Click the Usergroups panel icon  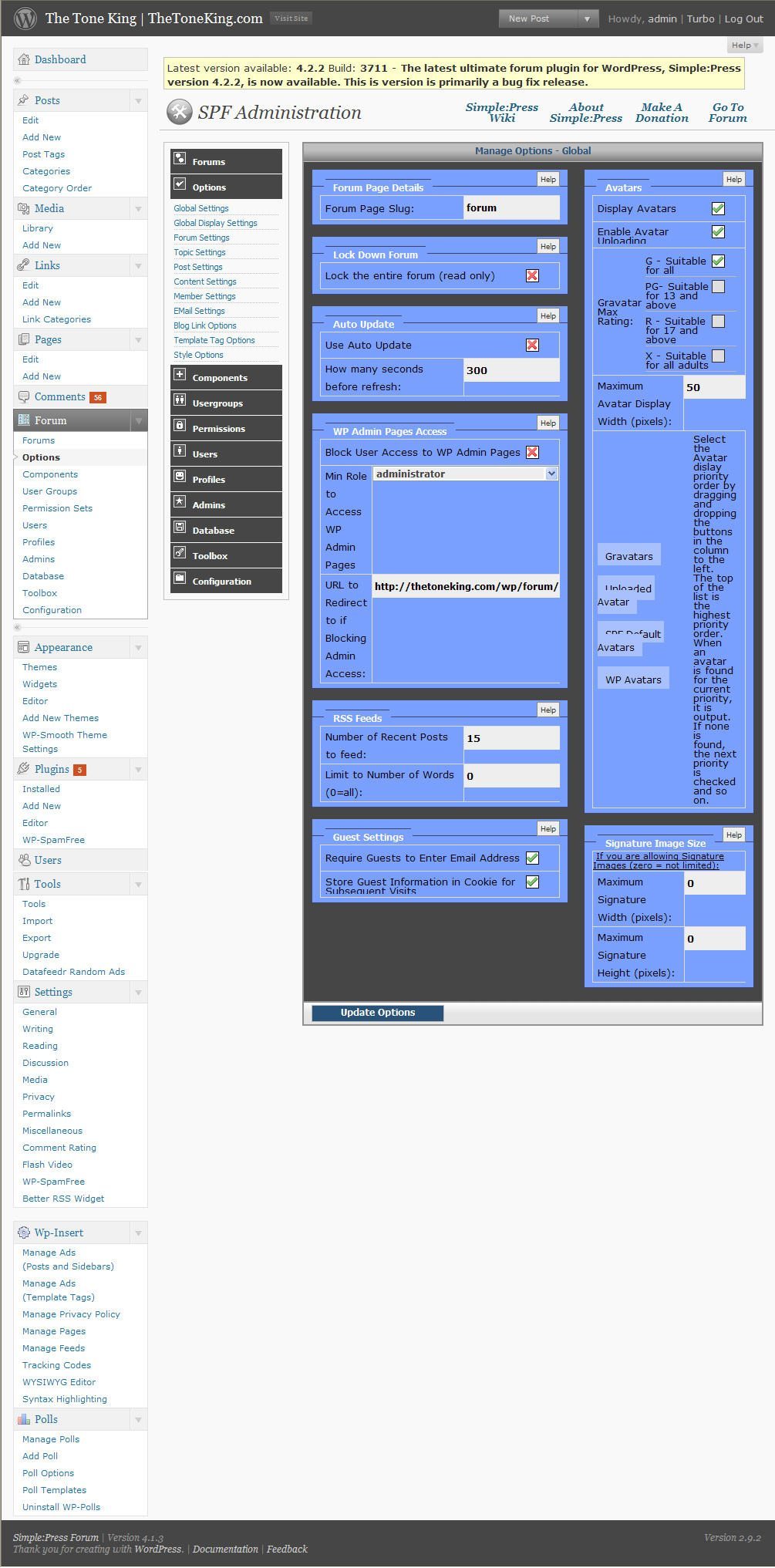tap(180, 400)
